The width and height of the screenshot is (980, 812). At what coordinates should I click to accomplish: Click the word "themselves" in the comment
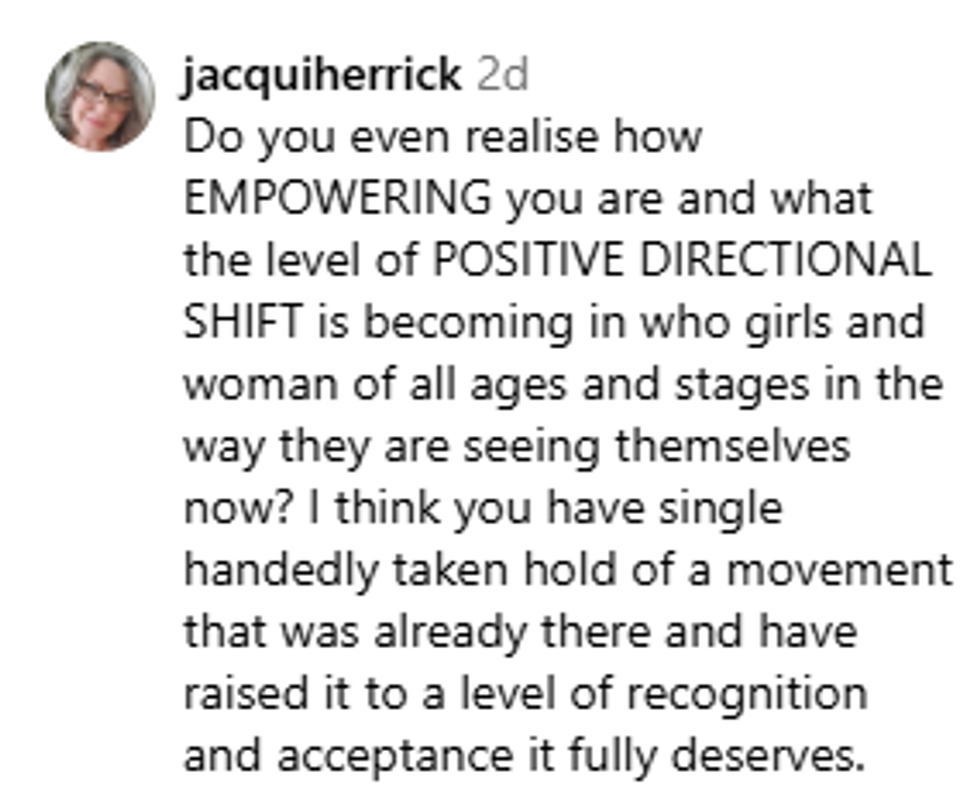point(732,446)
